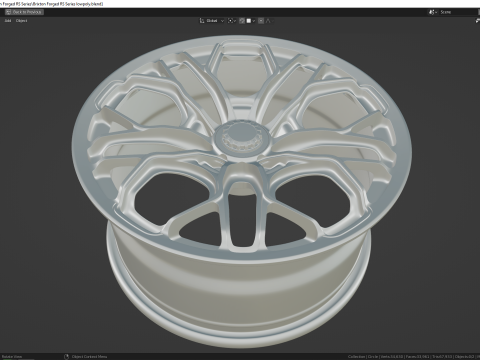Open the proportional editing falloff dropdown
The height and width of the screenshot is (360, 480).
[x=269, y=21]
